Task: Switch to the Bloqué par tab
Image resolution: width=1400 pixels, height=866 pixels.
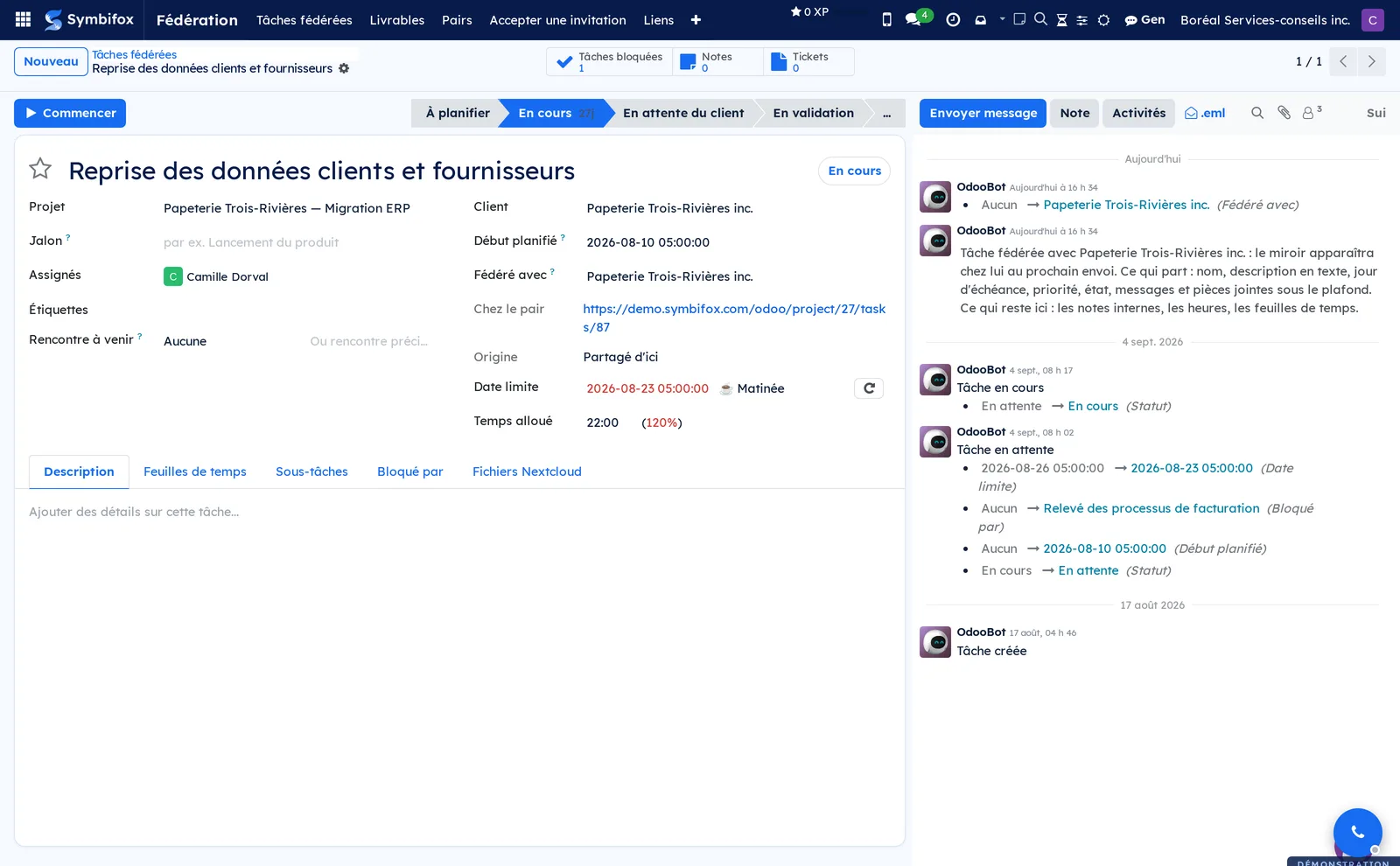Action: (409, 471)
